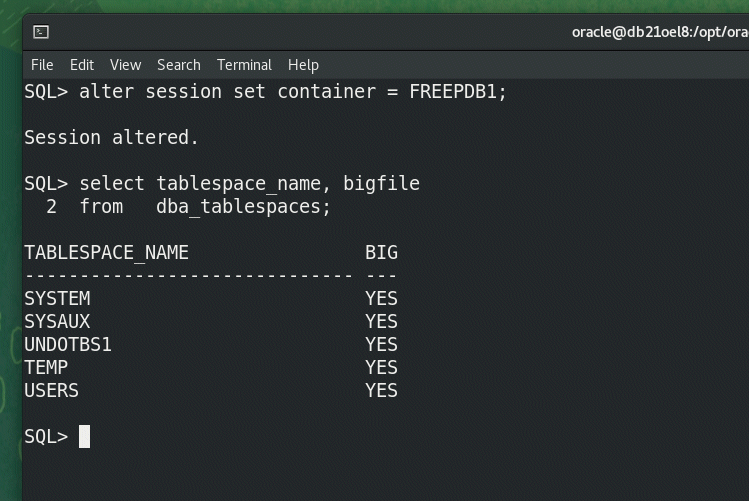The image size is (749, 501).
Task: Open the File menu
Action: pyautogui.click(x=42, y=65)
